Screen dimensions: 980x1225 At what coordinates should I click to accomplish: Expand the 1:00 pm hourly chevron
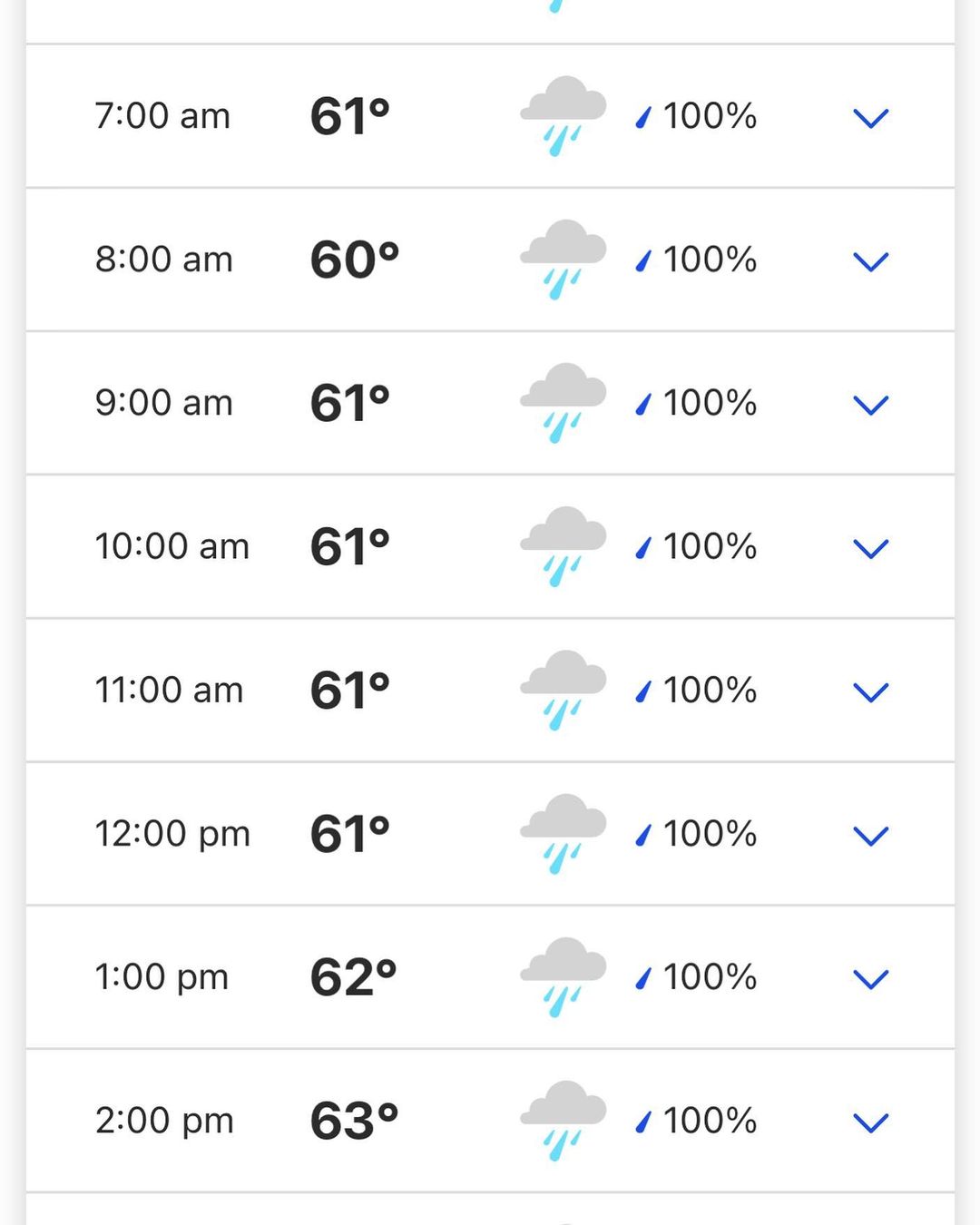point(870,979)
